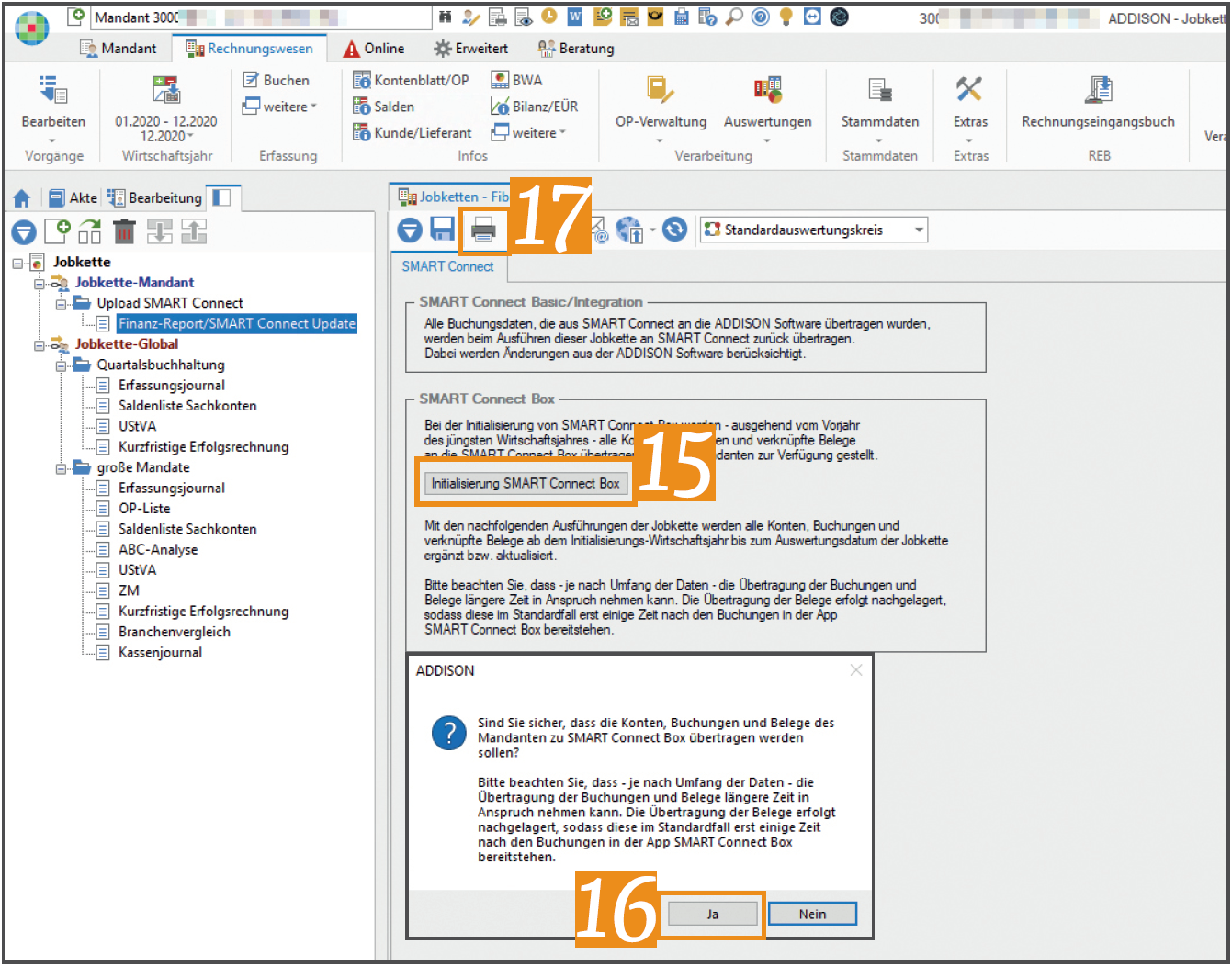Collapse the Upload SMART Connect folder
The height and width of the screenshot is (966, 1232).
click(61, 304)
